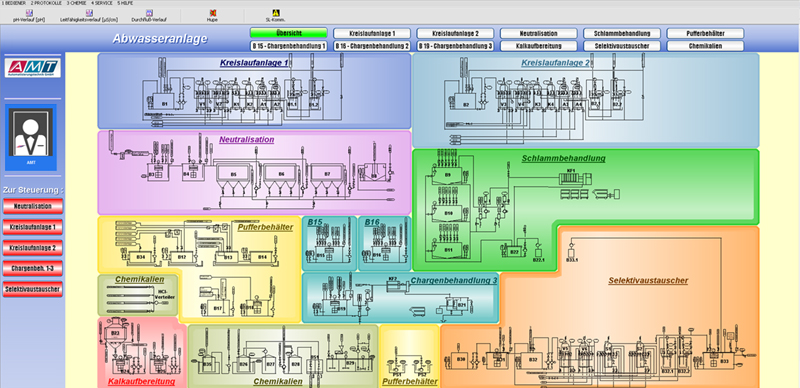Click the Hupe horn icon

point(212,13)
